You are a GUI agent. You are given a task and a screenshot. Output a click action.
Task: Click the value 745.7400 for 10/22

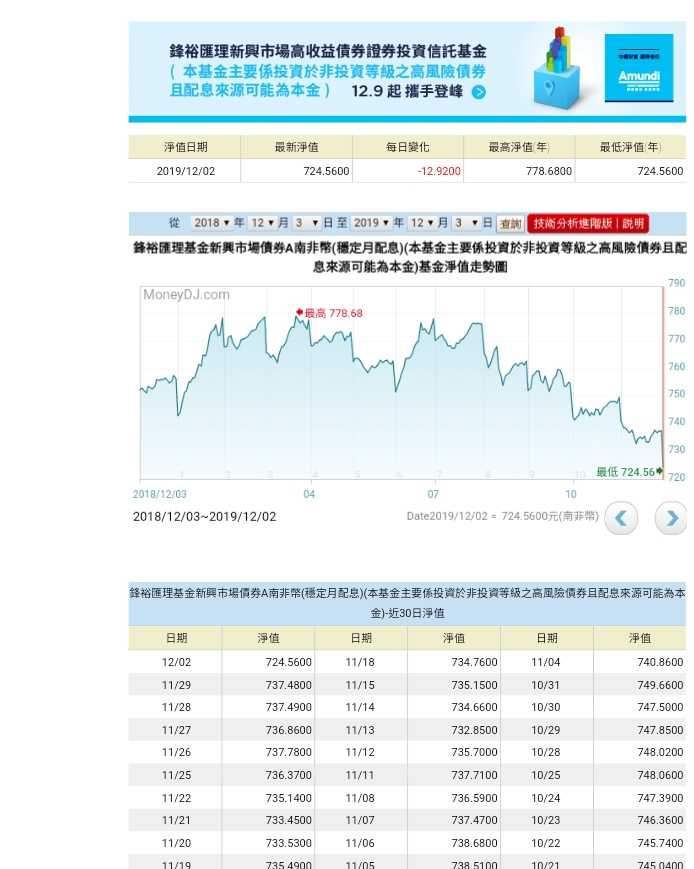tap(660, 843)
